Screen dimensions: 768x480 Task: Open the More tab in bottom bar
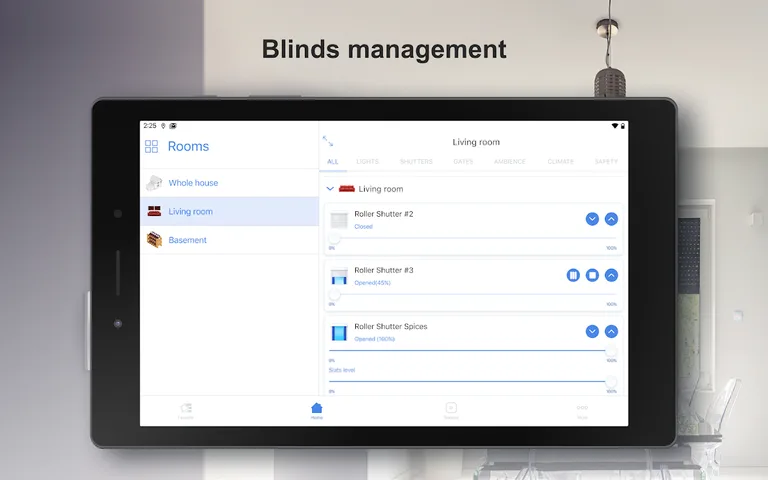point(582,410)
